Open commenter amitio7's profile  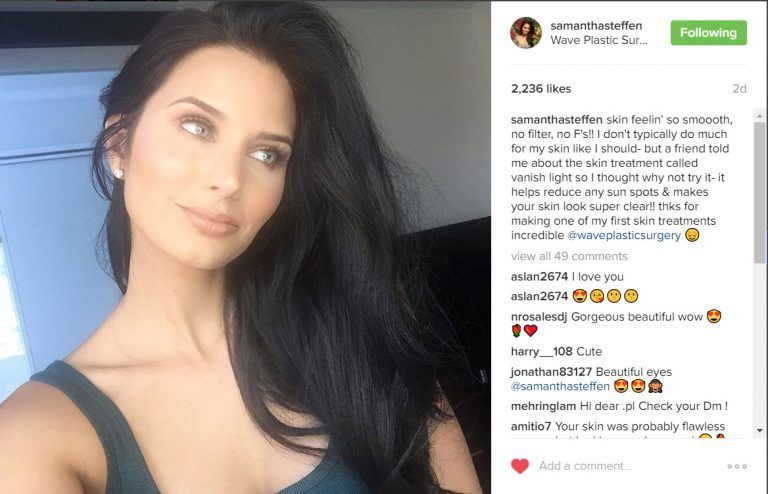click(531, 426)
